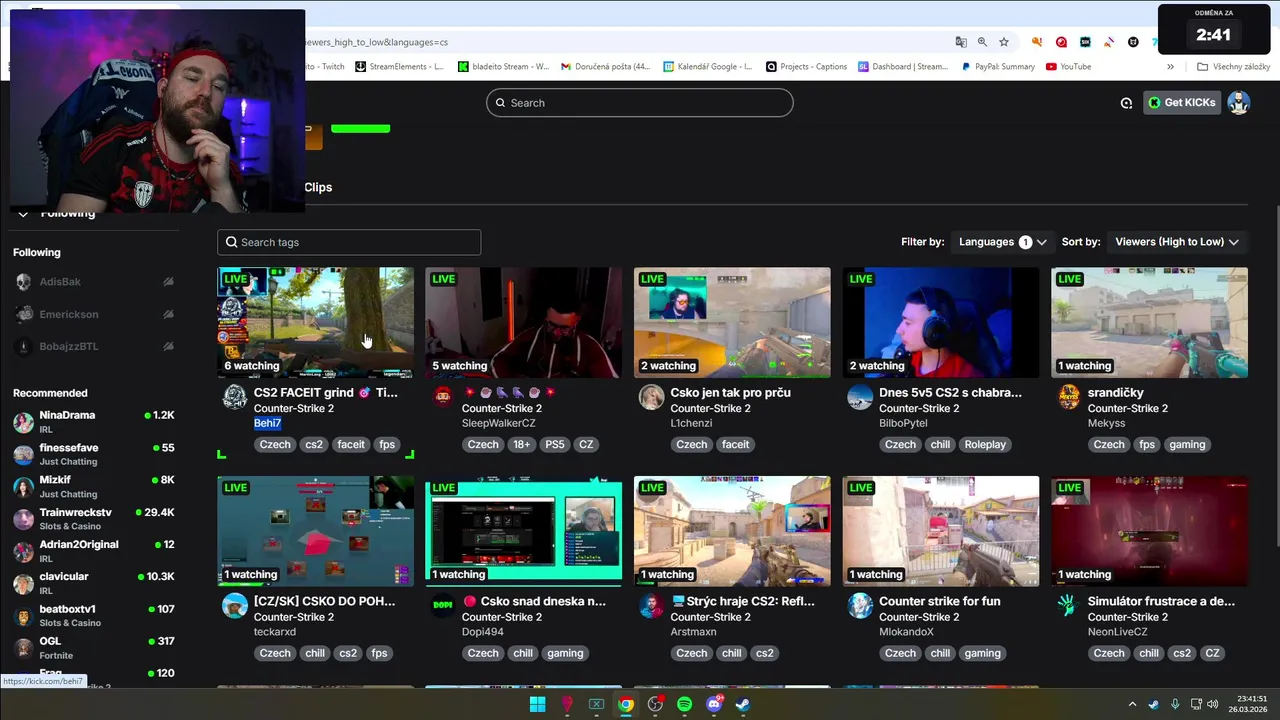The image size is (1280, 720).
Task: Open the Projects - Captions bookmark
Action: coord(806,67)
